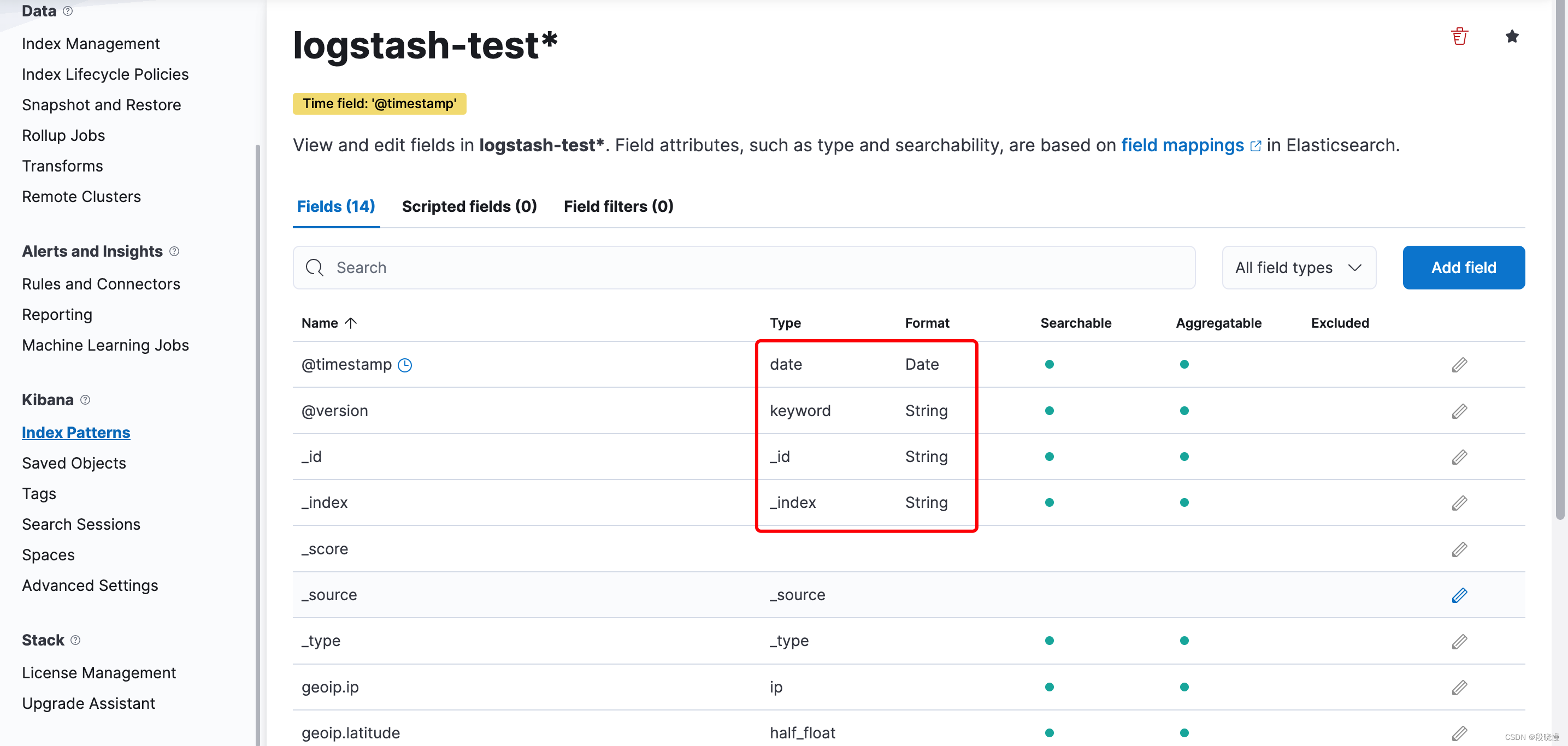The image size is (1568, 746).
Task: Open Search Sessions in sidebar
Action: tap(81, 524)
